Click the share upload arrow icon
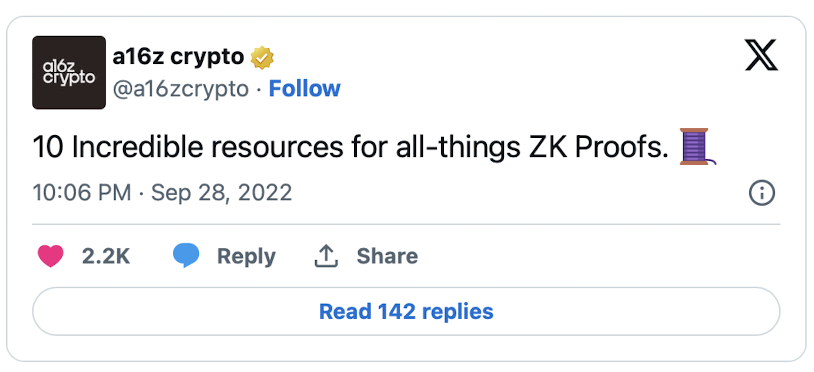Viewport: 814px width, 372px height. [x=327, y=256]
